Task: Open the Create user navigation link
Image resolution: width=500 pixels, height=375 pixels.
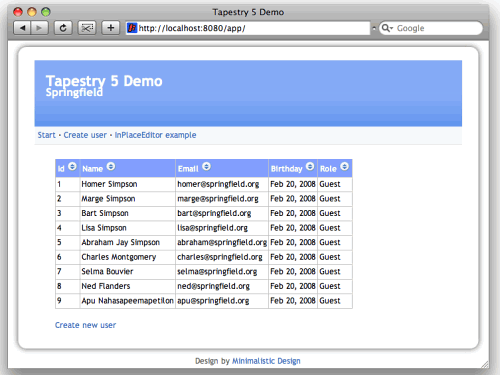Action: click(x=85, y=135)
